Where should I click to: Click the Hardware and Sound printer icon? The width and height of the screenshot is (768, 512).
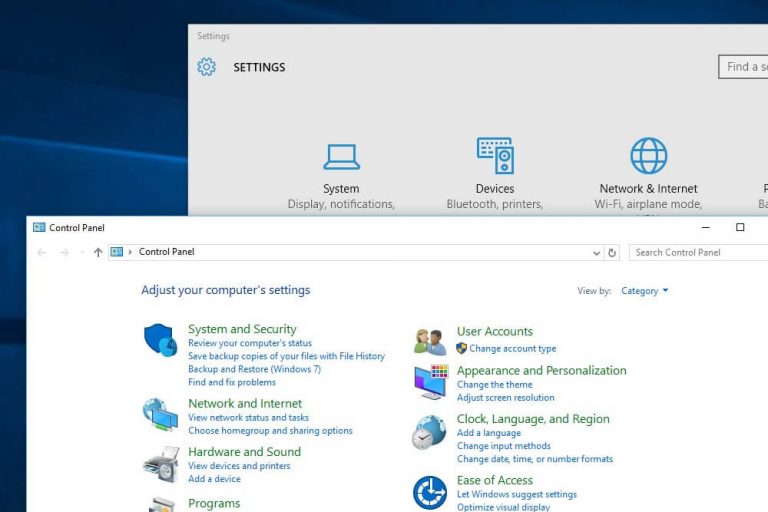point(161,464)
